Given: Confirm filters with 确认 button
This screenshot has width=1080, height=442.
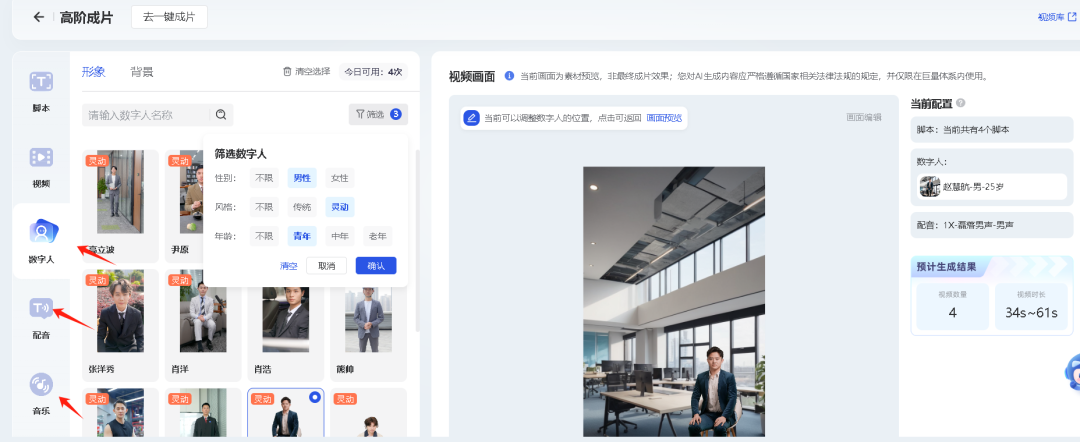Looking at the screenshot, I should (376, 266).
